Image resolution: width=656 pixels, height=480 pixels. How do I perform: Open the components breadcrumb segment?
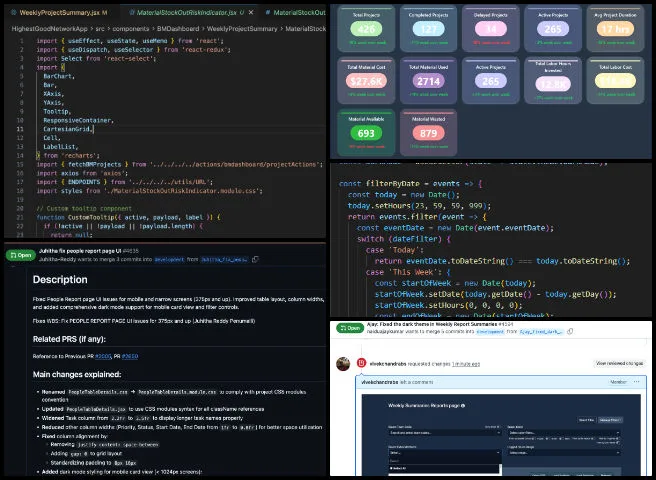tap(131, 28)
